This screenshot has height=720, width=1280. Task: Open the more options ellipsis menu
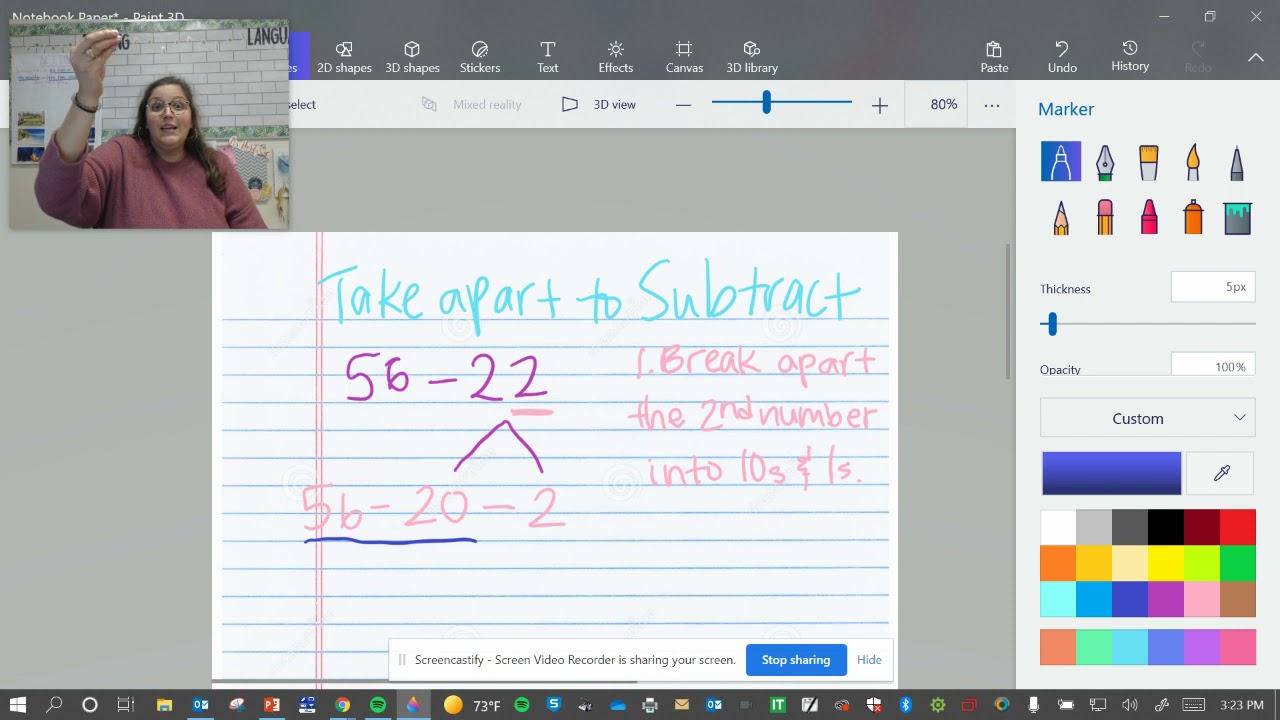(991, 104)
